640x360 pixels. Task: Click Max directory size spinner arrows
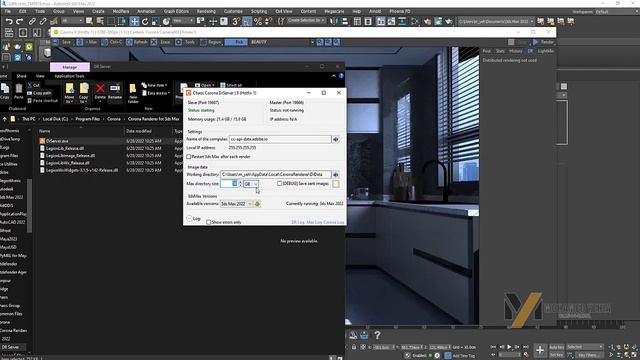point(240,184)
